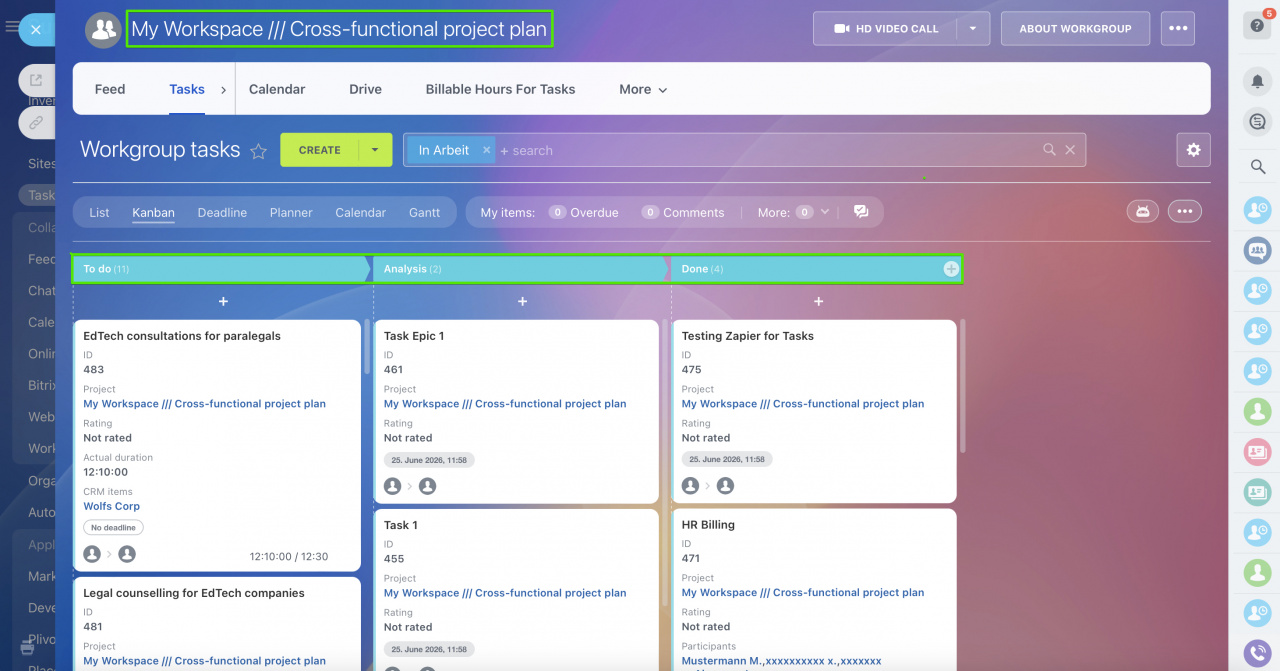Viewport: 1280px width, 671px height.
Task: Click the ABOUT WORKGROUP button
Action: click(x=1075, y=28)
